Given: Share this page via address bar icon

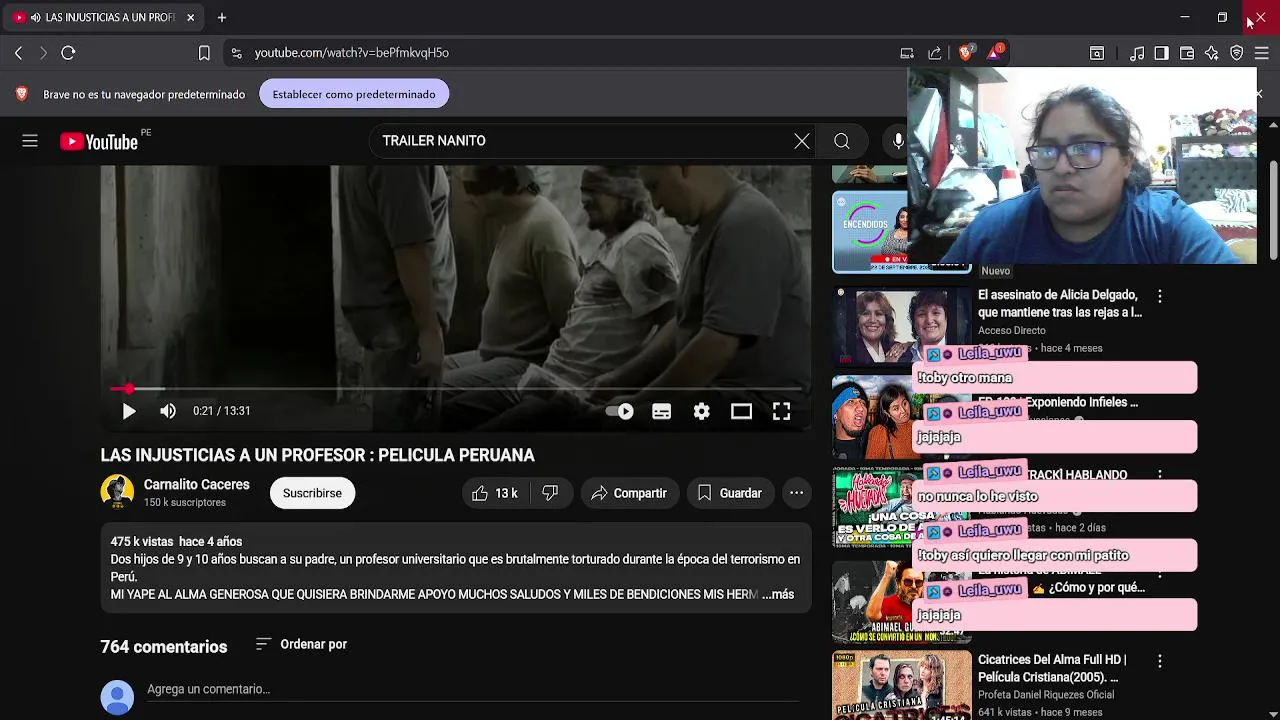Looking at the screenshot, I should [x=935, y=53].
